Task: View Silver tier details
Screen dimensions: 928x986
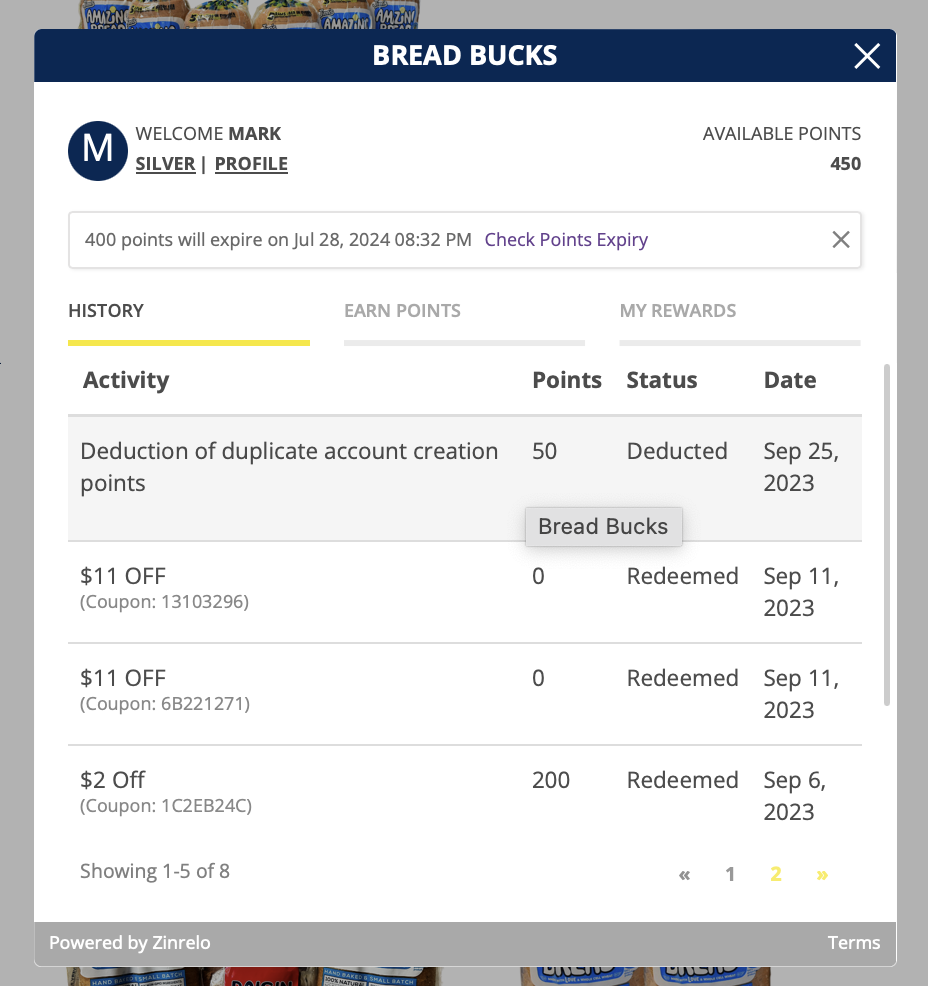Action: click(165, 164)
